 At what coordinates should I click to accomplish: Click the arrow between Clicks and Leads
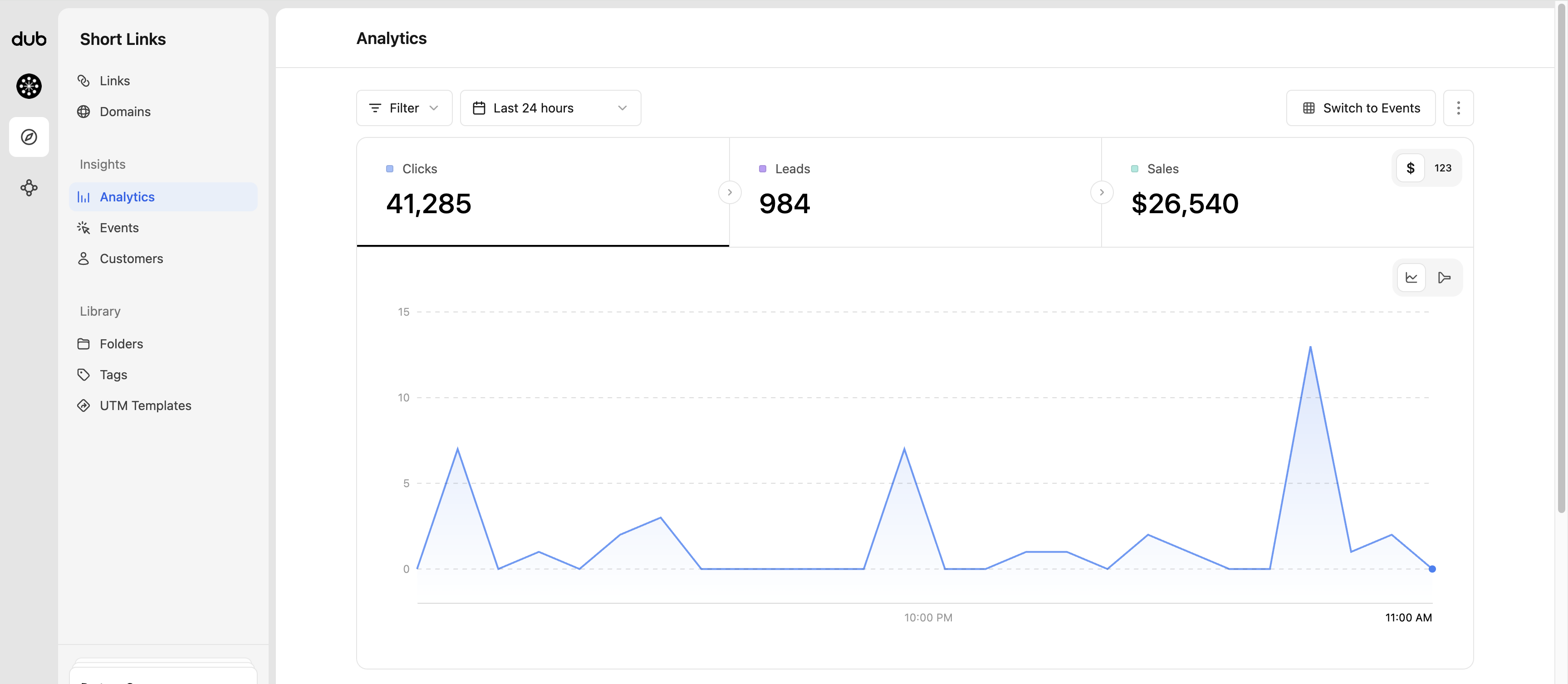[729, 192]
